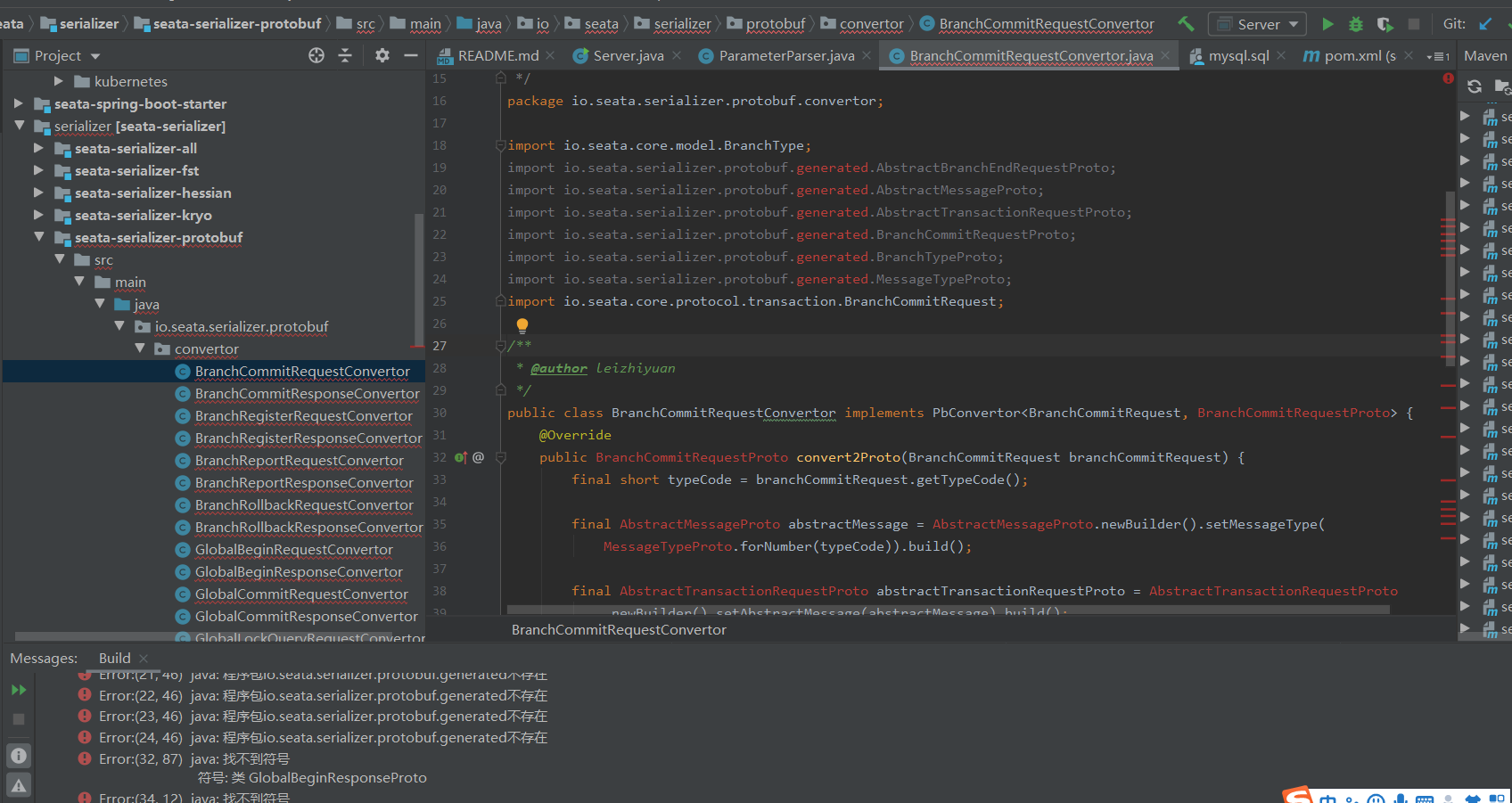Select GlobalCommitRequestConvertor in the project tree
The image size is (1512, 803).
301,594
